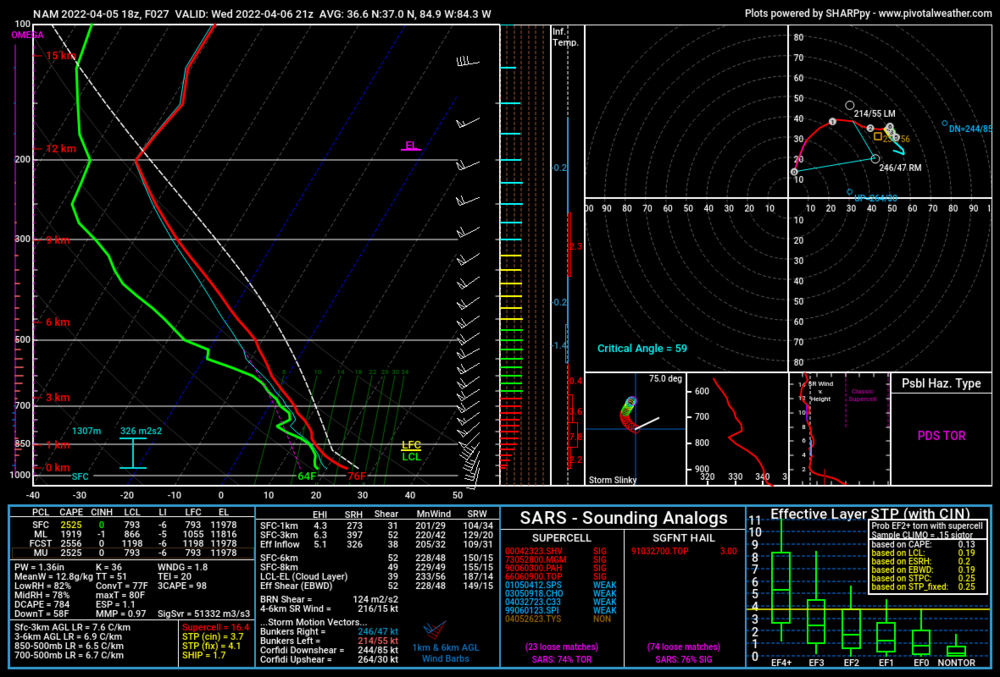Screen dimensions: 1000x677
Task: Click the orange mean wind square on hodograph
Action: pyautogui.click(x=878, y=136)
